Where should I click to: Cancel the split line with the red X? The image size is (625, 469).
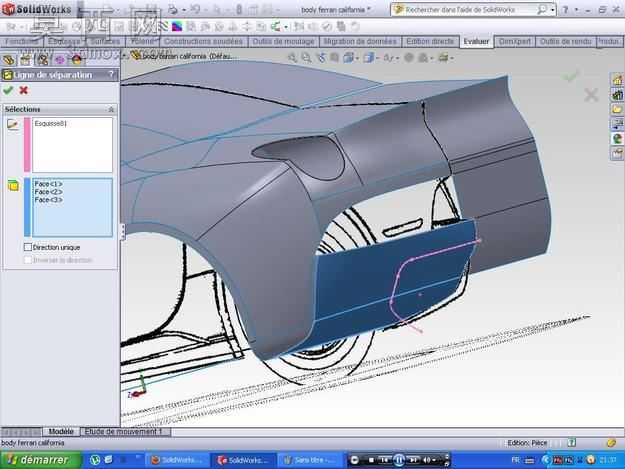pos(24,90)
